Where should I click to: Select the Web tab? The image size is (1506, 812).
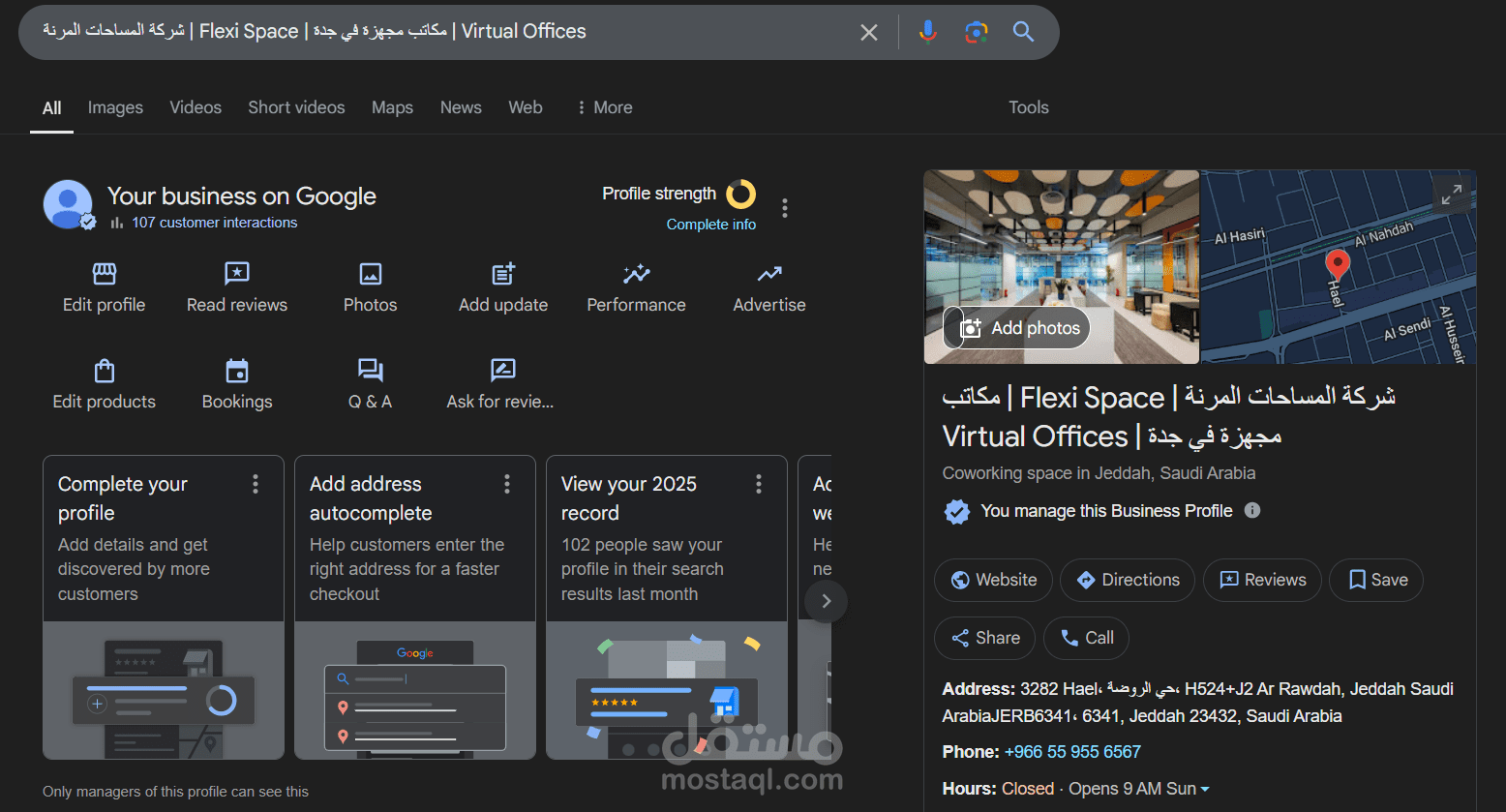click(526, 107)
